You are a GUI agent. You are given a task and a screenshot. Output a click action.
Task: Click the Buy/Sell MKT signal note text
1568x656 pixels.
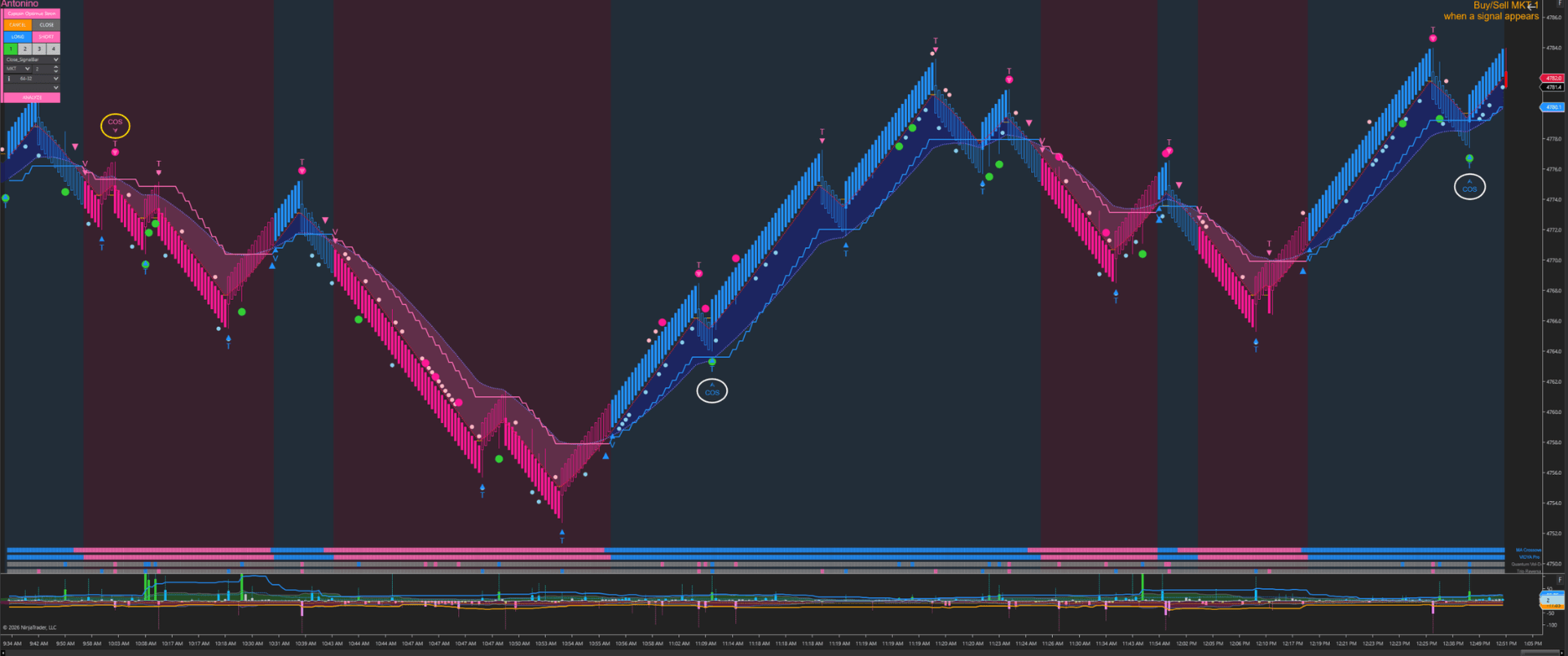click(1491, 11)
